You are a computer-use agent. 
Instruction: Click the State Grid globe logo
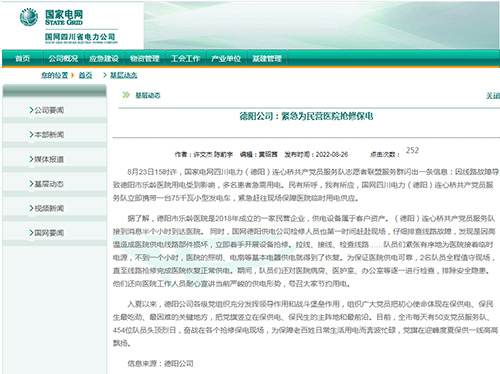point(29,17)
